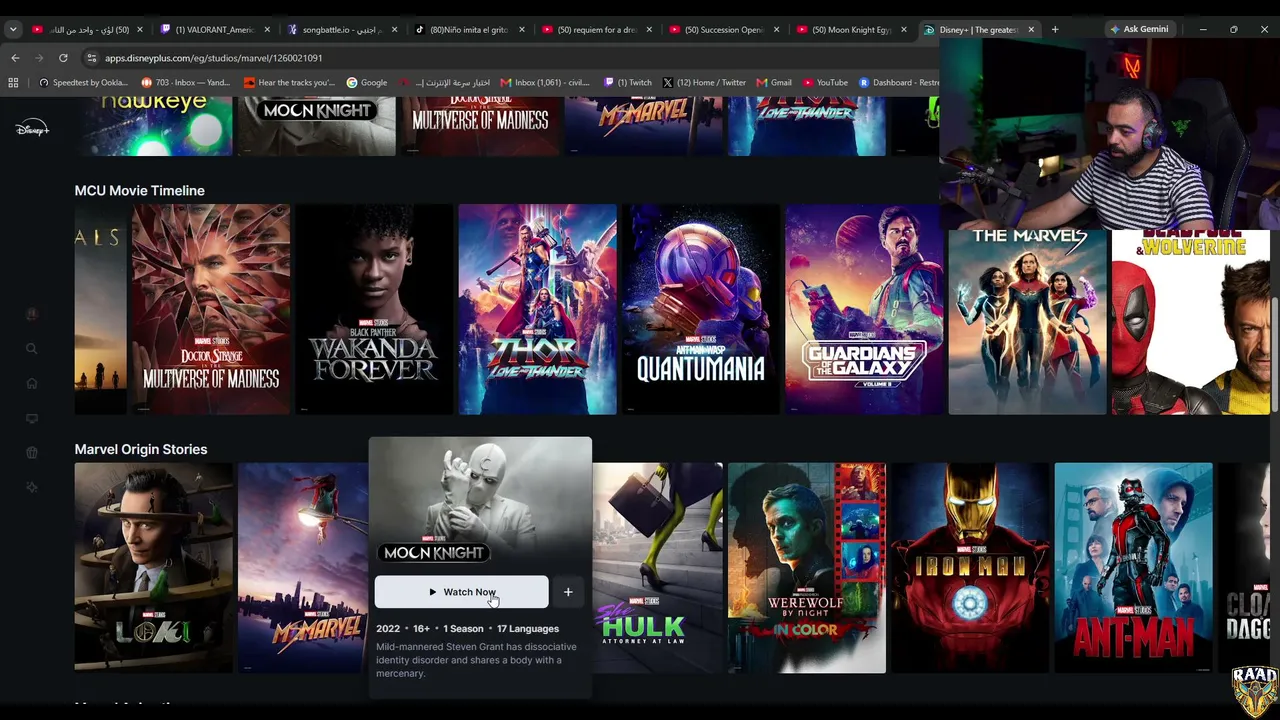Open Werewolf by Night in Color poster

tap(807, 568)
